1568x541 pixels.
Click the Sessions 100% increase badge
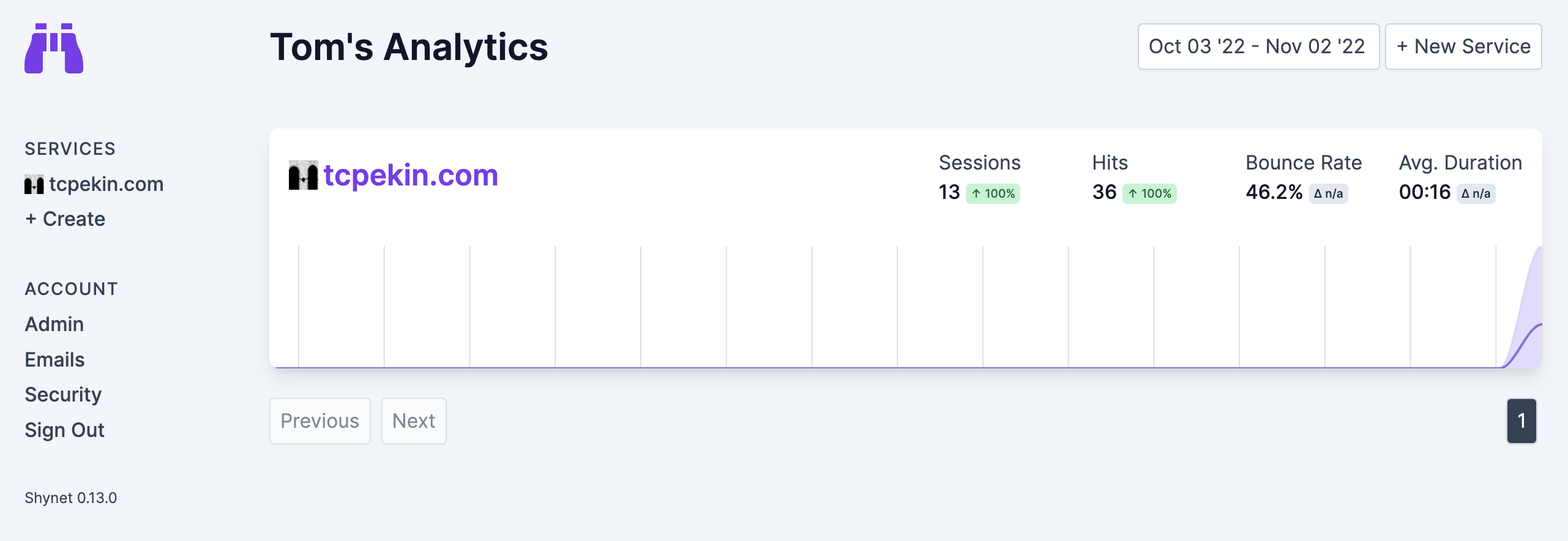993,193
